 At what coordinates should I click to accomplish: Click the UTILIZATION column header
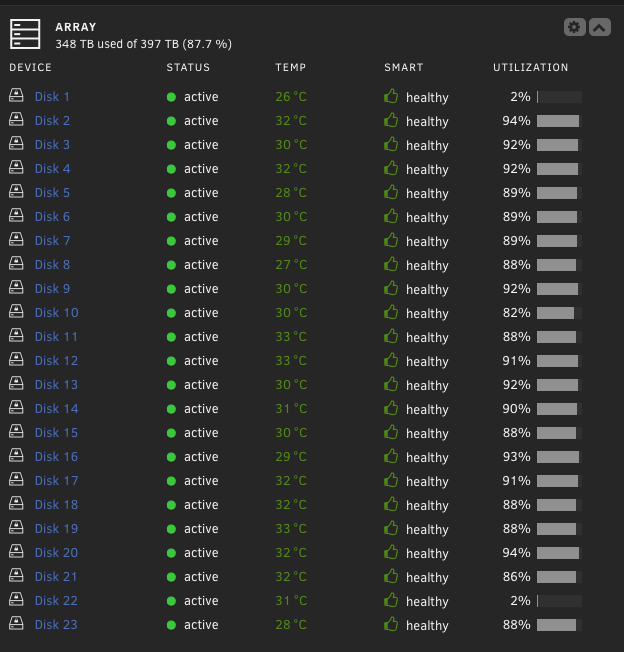coord(530,67)
